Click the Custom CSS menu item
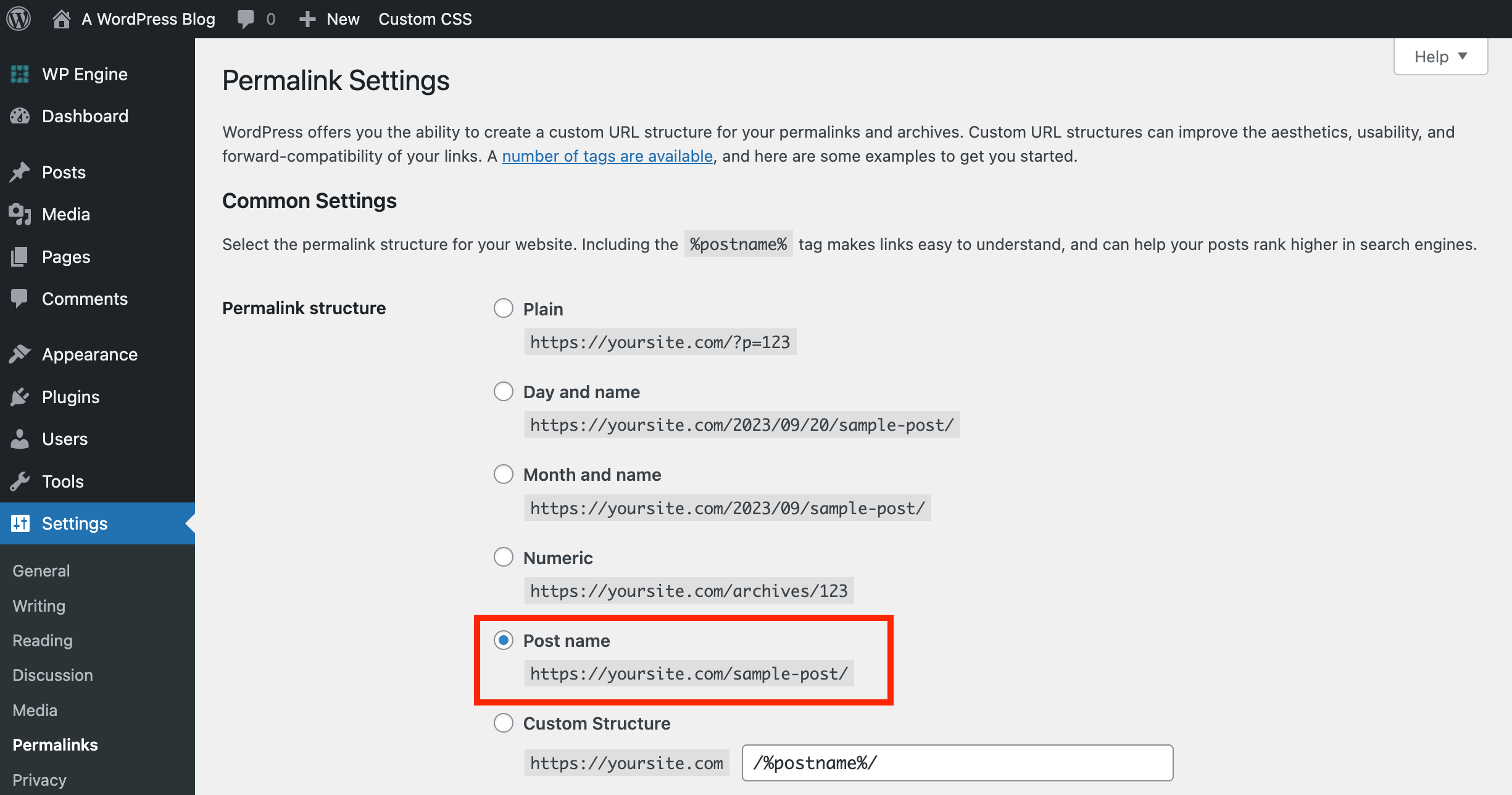 click(424, 17)
